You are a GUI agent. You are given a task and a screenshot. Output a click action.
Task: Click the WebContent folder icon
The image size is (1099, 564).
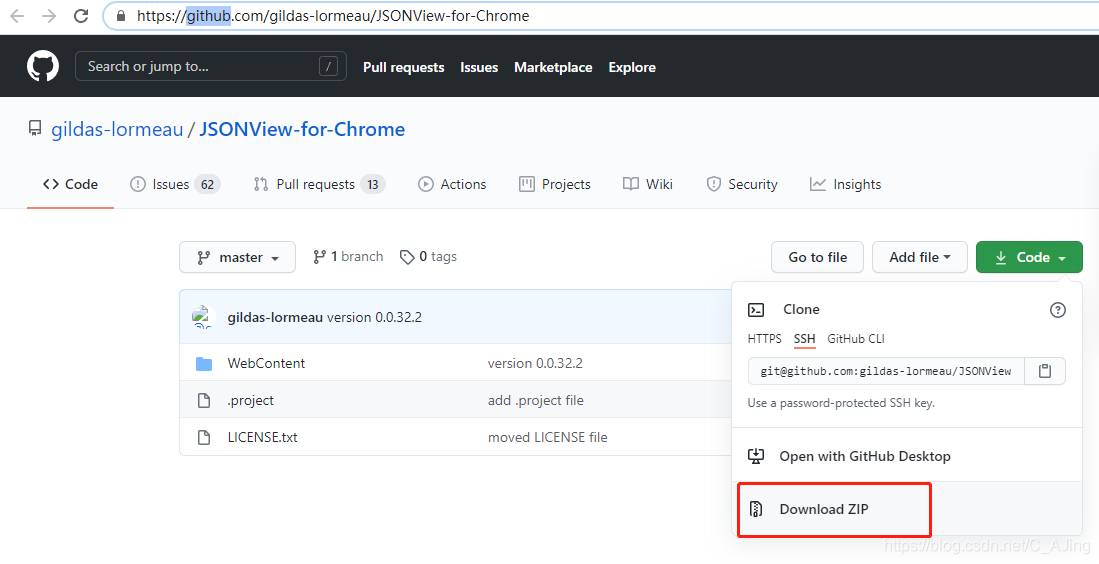(204, 363)
